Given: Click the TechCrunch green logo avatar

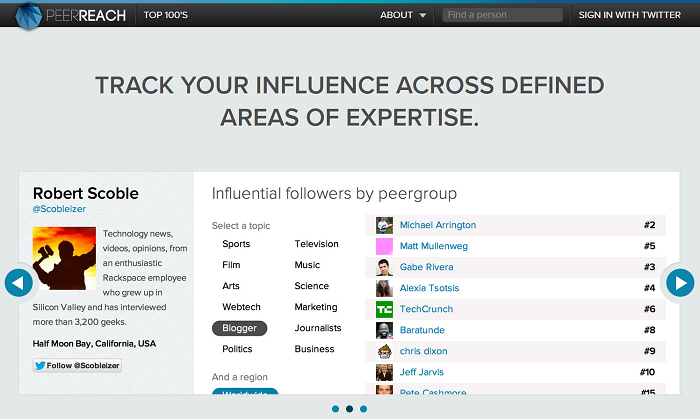Looking at the screenshot, I should [x=384, y=309].
